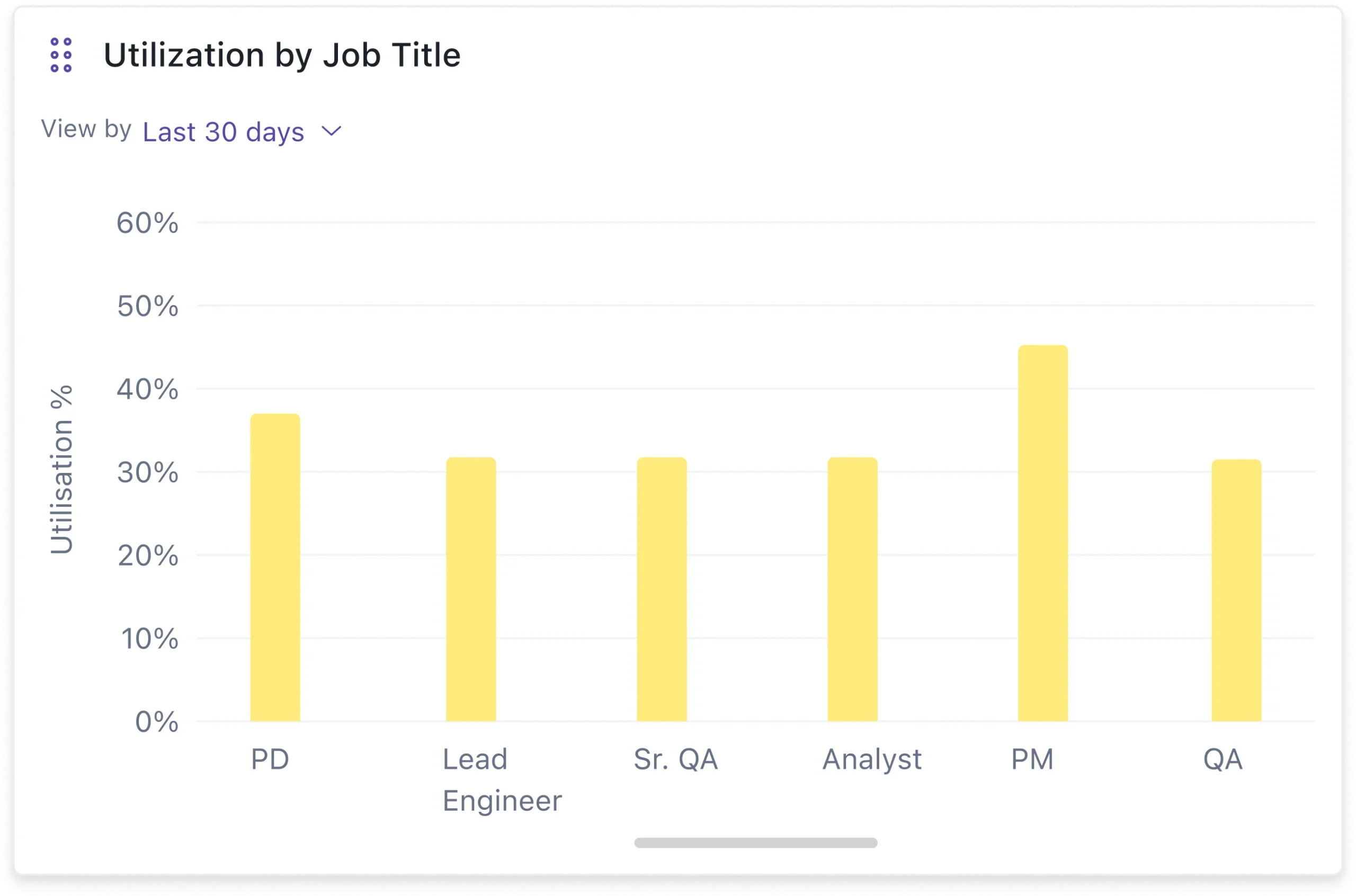Click the horizontal scrollbar below the chart
The width and height of the screenshot is (1356, 896).
tap(755, 843)
